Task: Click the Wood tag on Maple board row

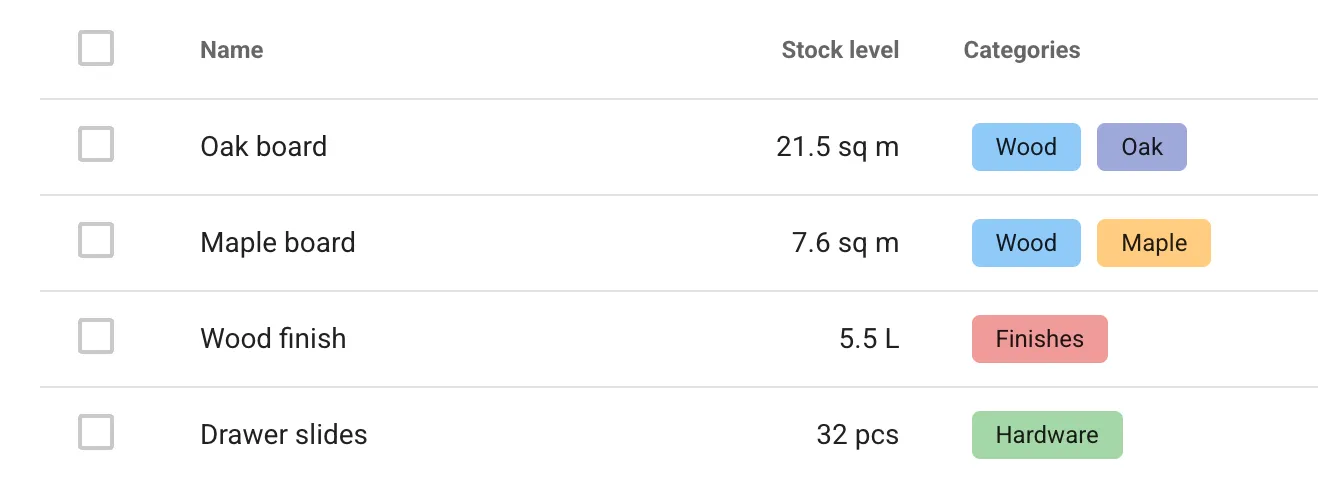Action: coord(1026,243)
